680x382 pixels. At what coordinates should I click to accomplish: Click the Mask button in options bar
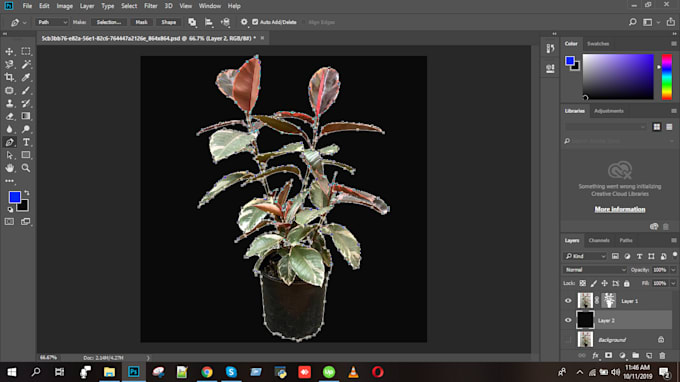141,22
